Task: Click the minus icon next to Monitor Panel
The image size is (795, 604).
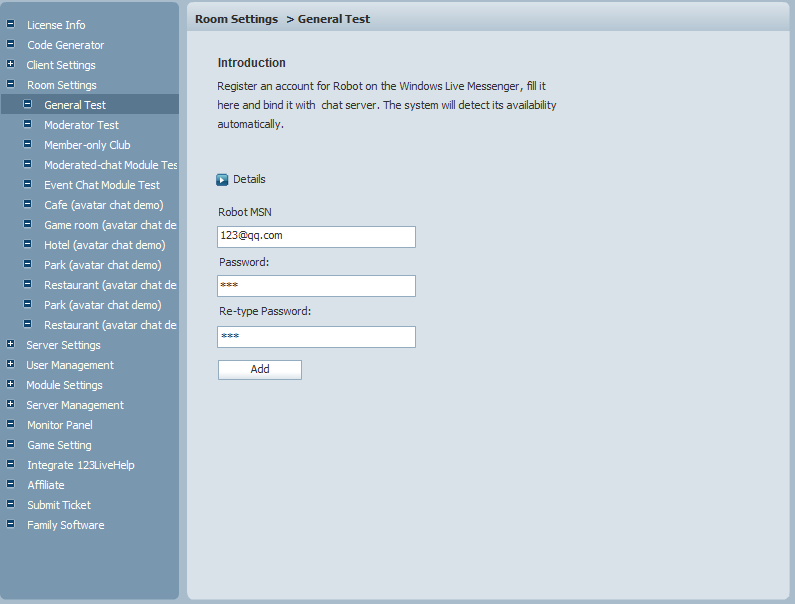Action: tap(10, 424)
